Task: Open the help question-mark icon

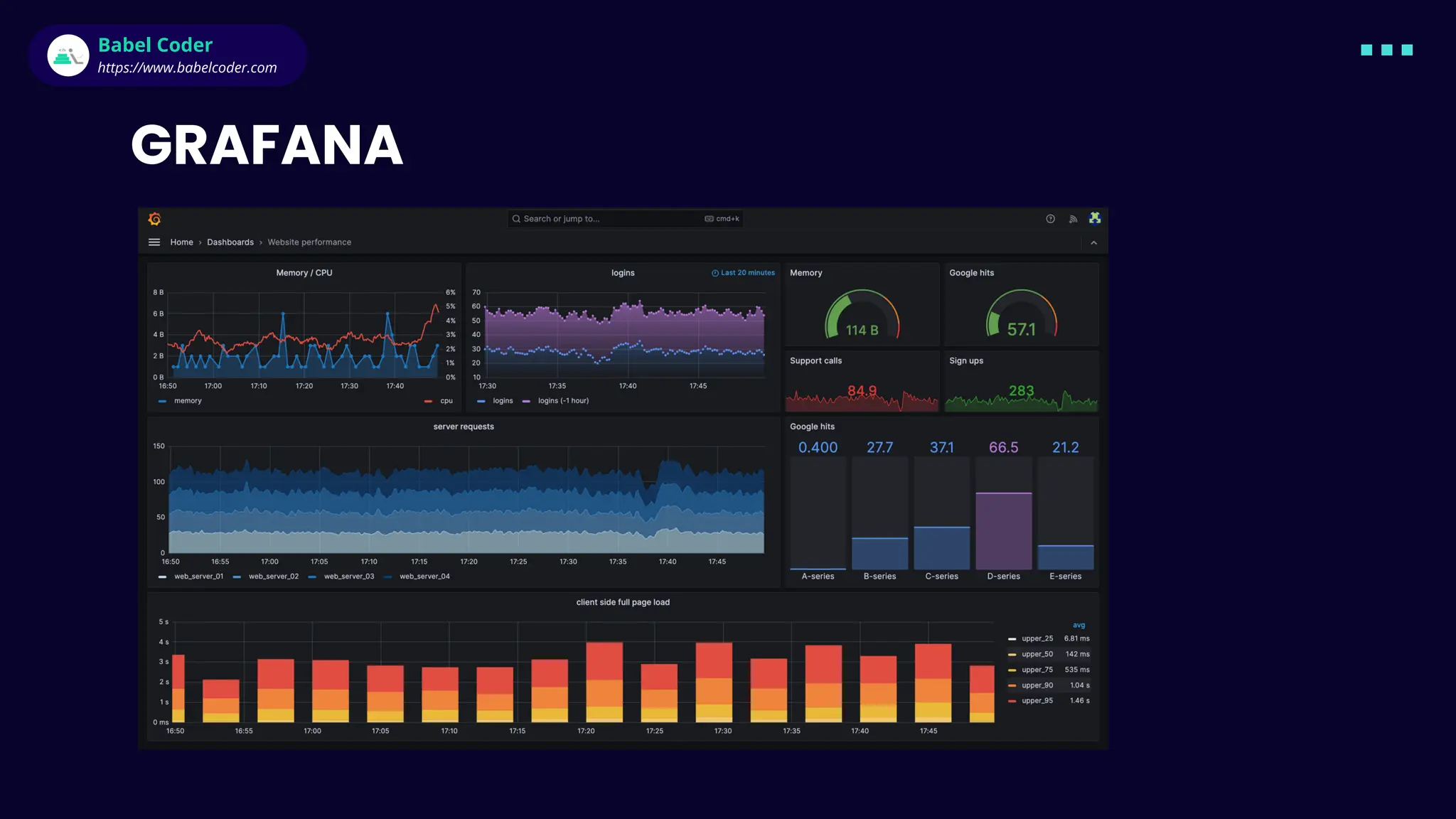Action: click(1050, 219)
